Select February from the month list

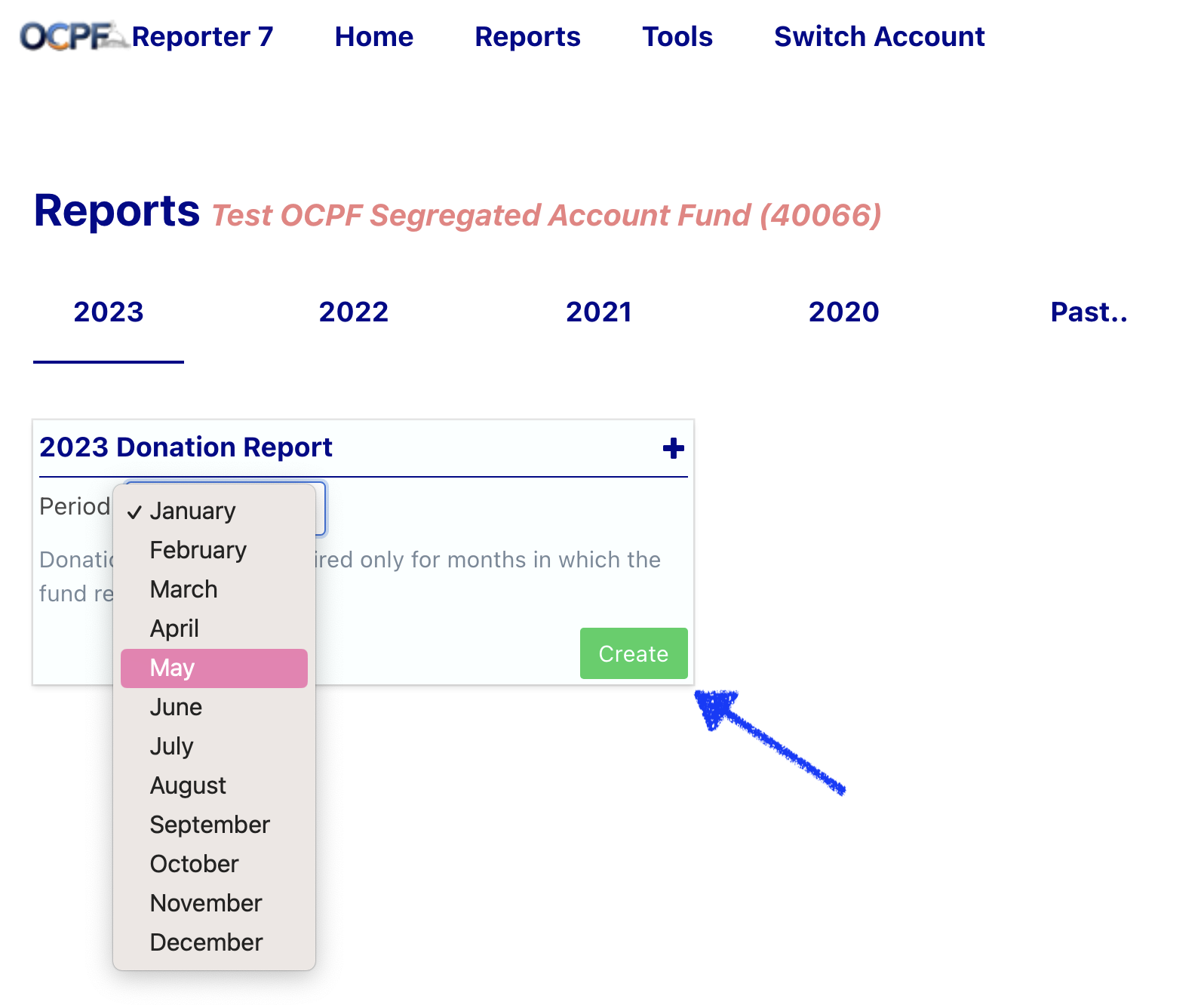click(198, 550)
